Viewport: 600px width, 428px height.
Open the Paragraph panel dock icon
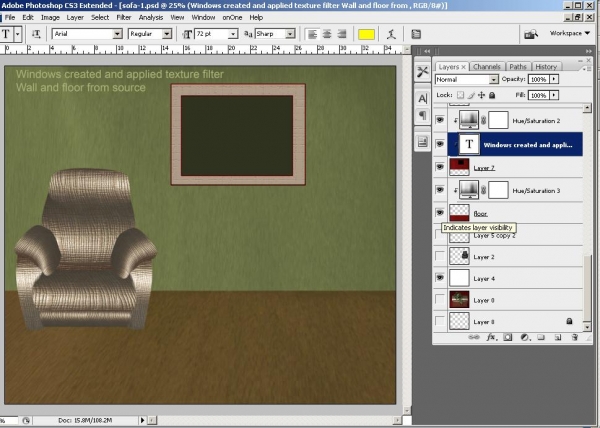point(422,115)
